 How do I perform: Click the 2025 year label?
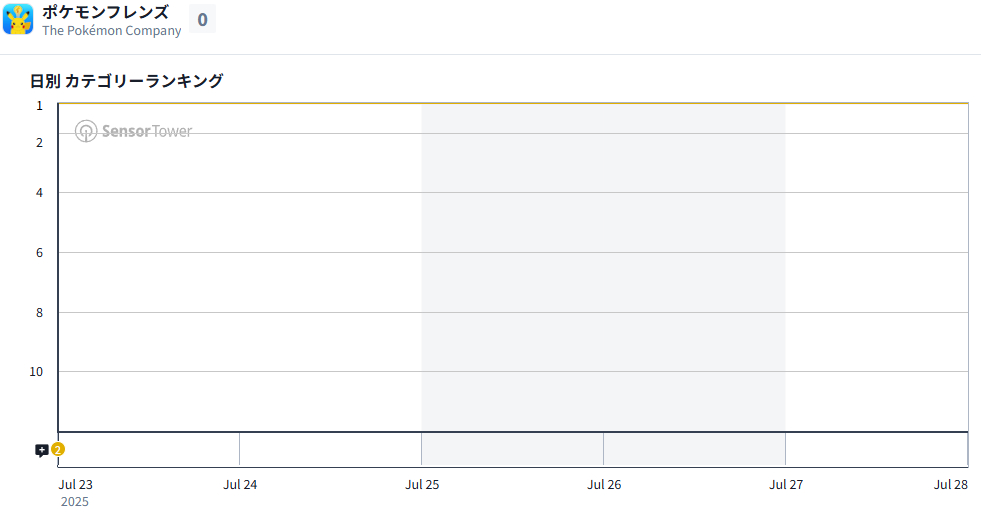[75, 502]
